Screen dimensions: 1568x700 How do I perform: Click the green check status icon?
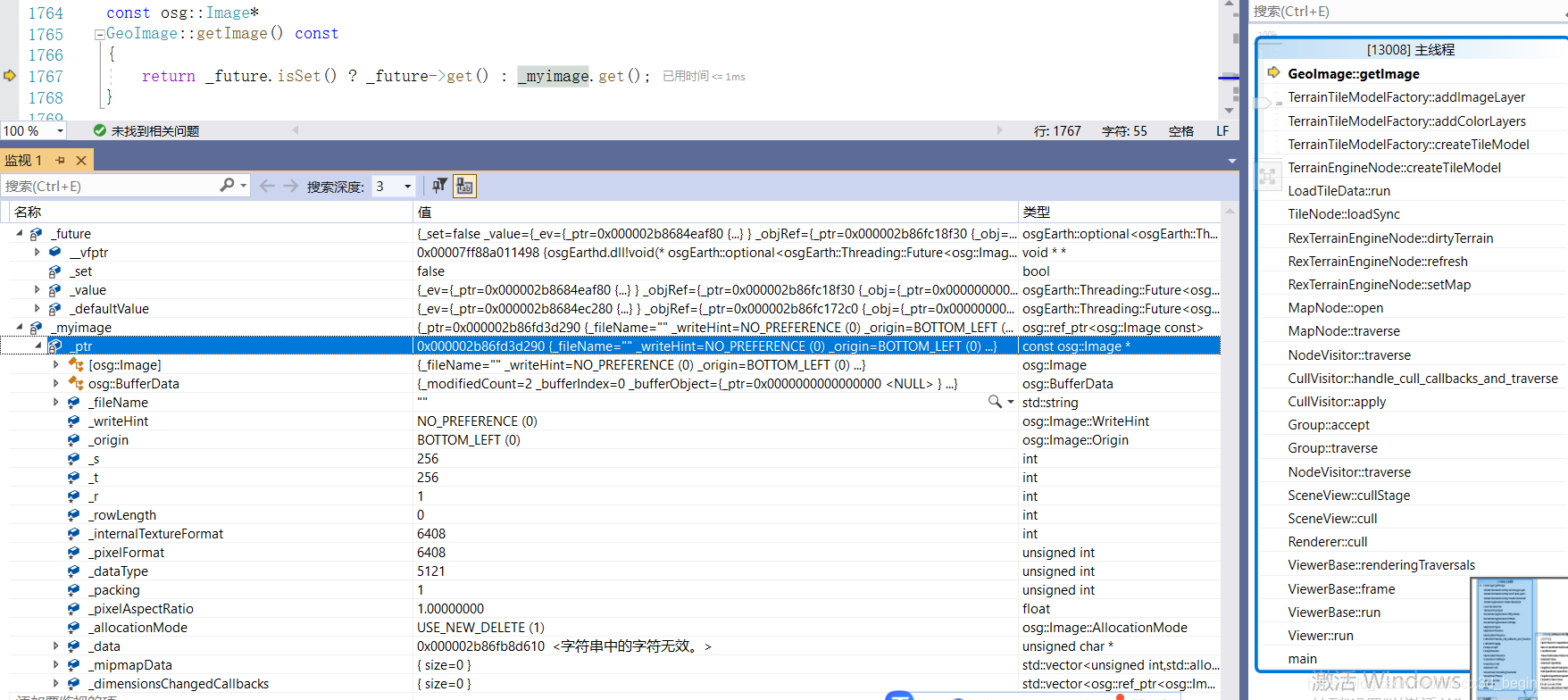tap(100, 130)
